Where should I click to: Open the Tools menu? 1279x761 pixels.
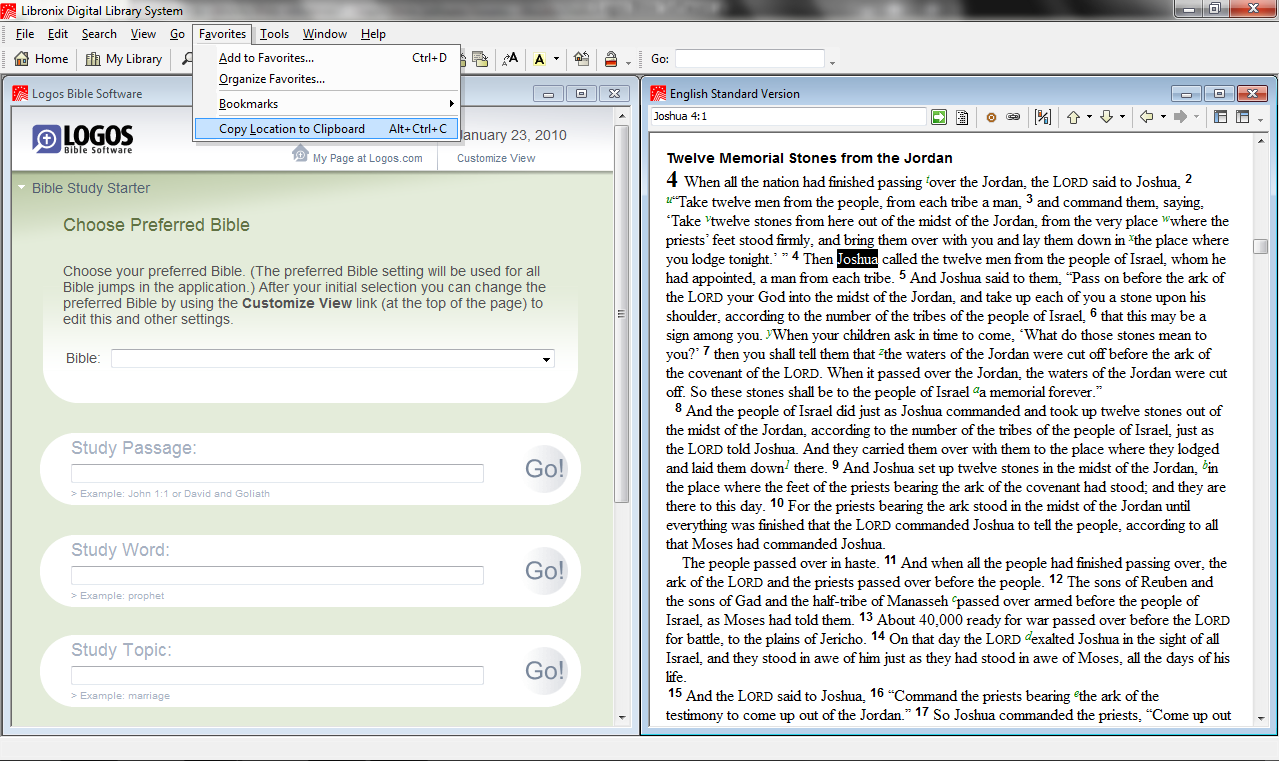(274, 33)
